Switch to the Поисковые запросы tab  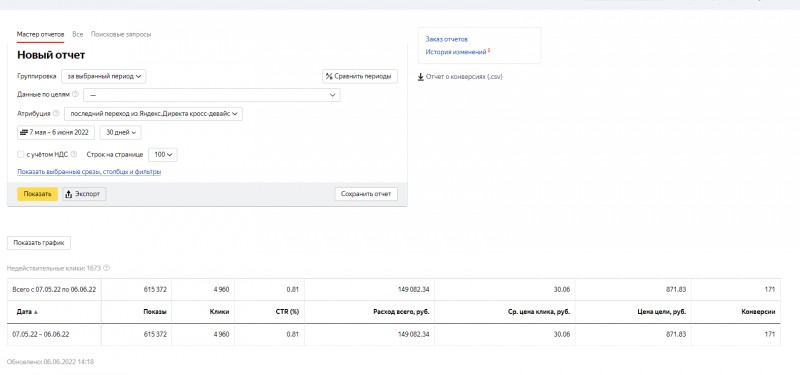click(121, 34)
